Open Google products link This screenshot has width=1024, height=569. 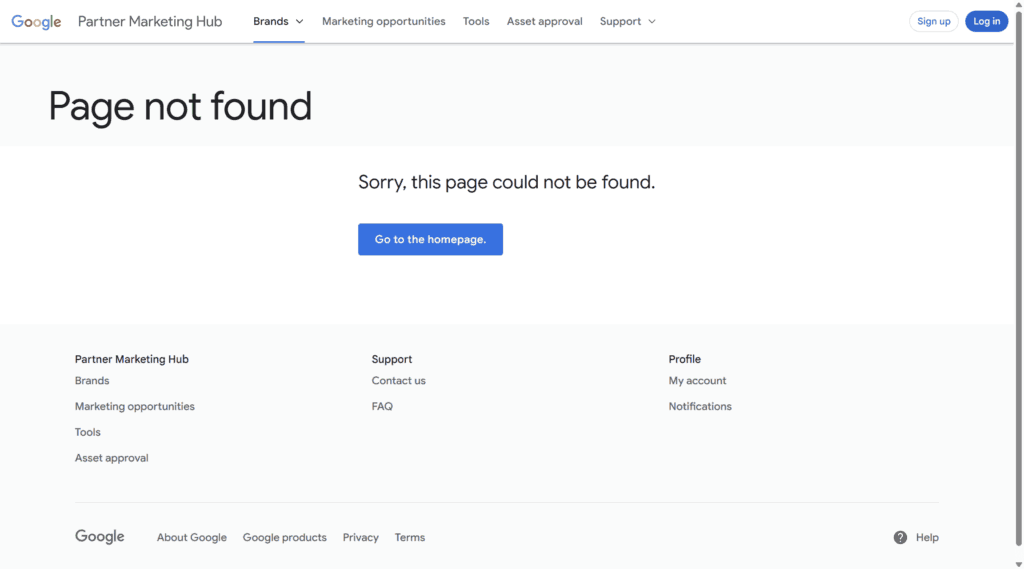284,538
